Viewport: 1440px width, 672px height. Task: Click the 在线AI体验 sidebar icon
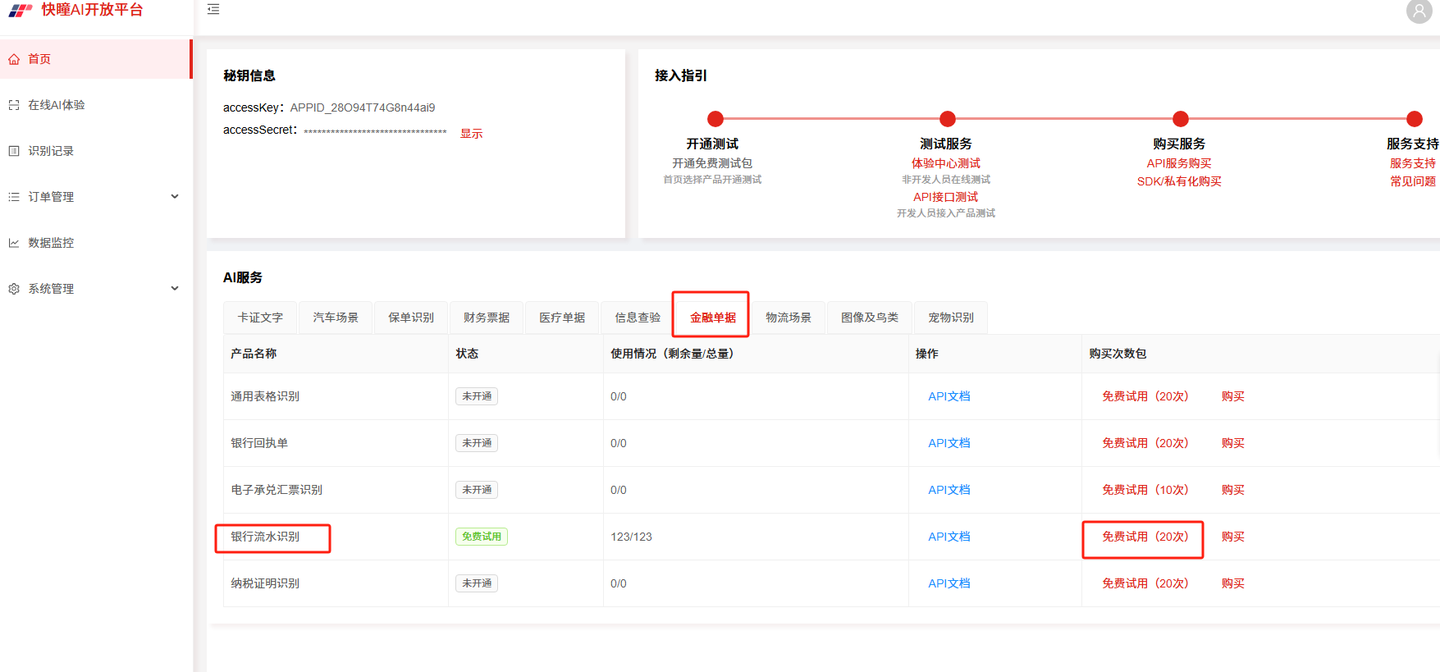[14, 105]
